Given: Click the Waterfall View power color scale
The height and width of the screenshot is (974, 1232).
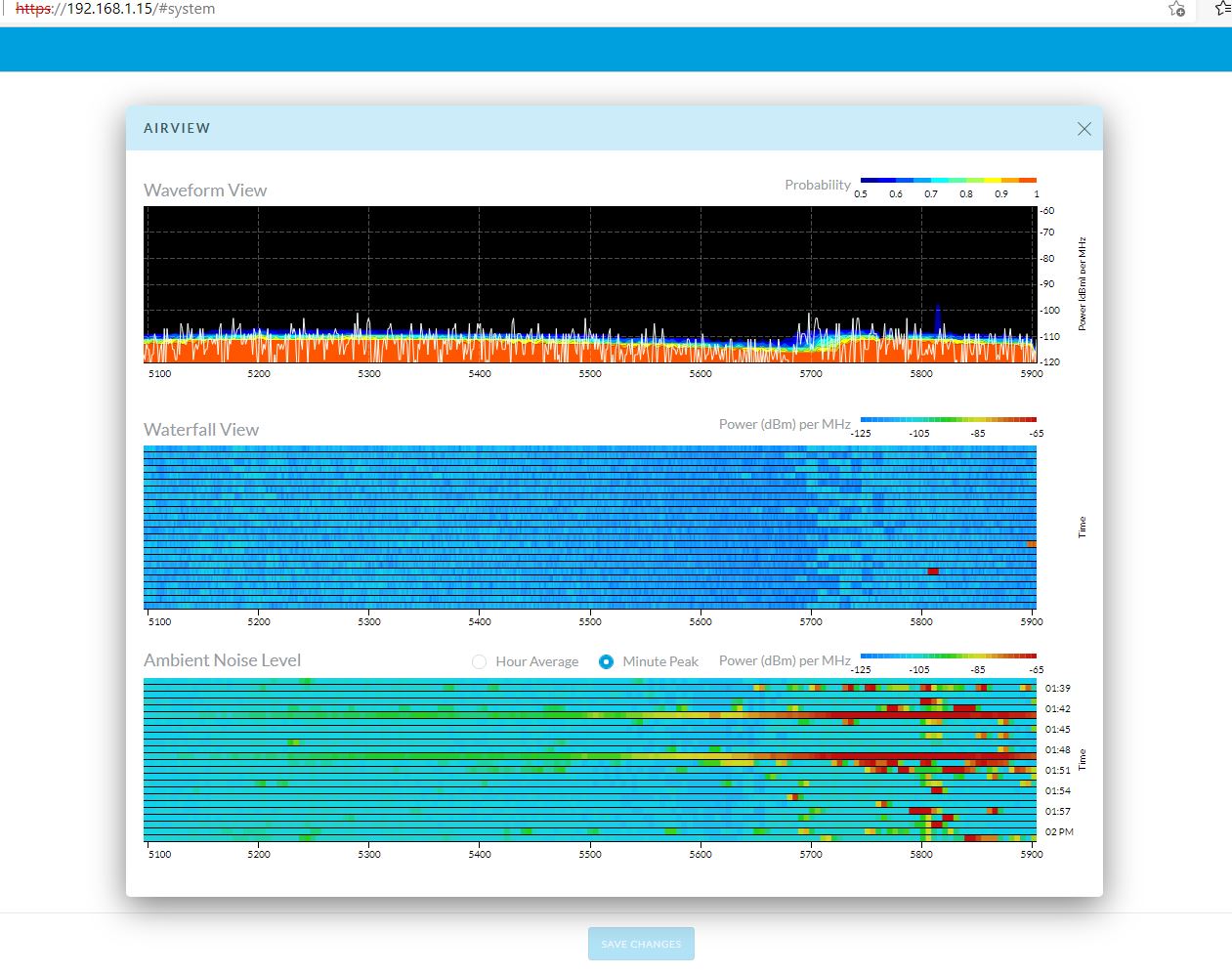Looking at the screenshot, I should pos(948,420).
